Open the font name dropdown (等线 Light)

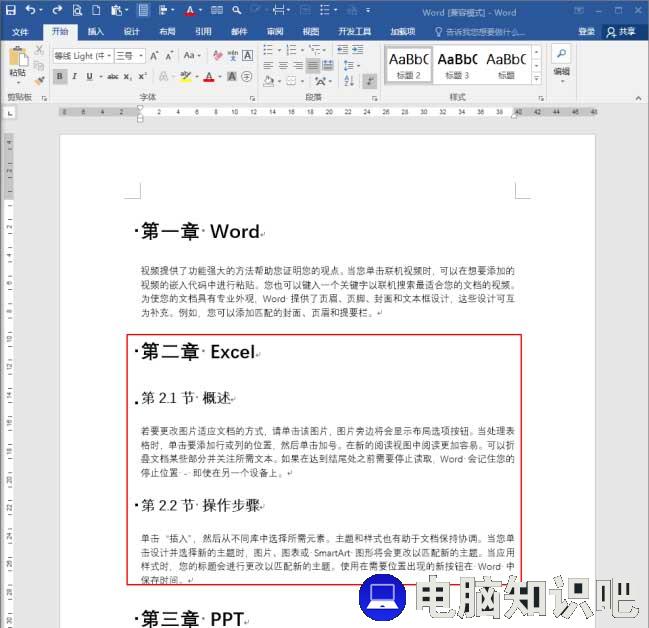[109, 55]
